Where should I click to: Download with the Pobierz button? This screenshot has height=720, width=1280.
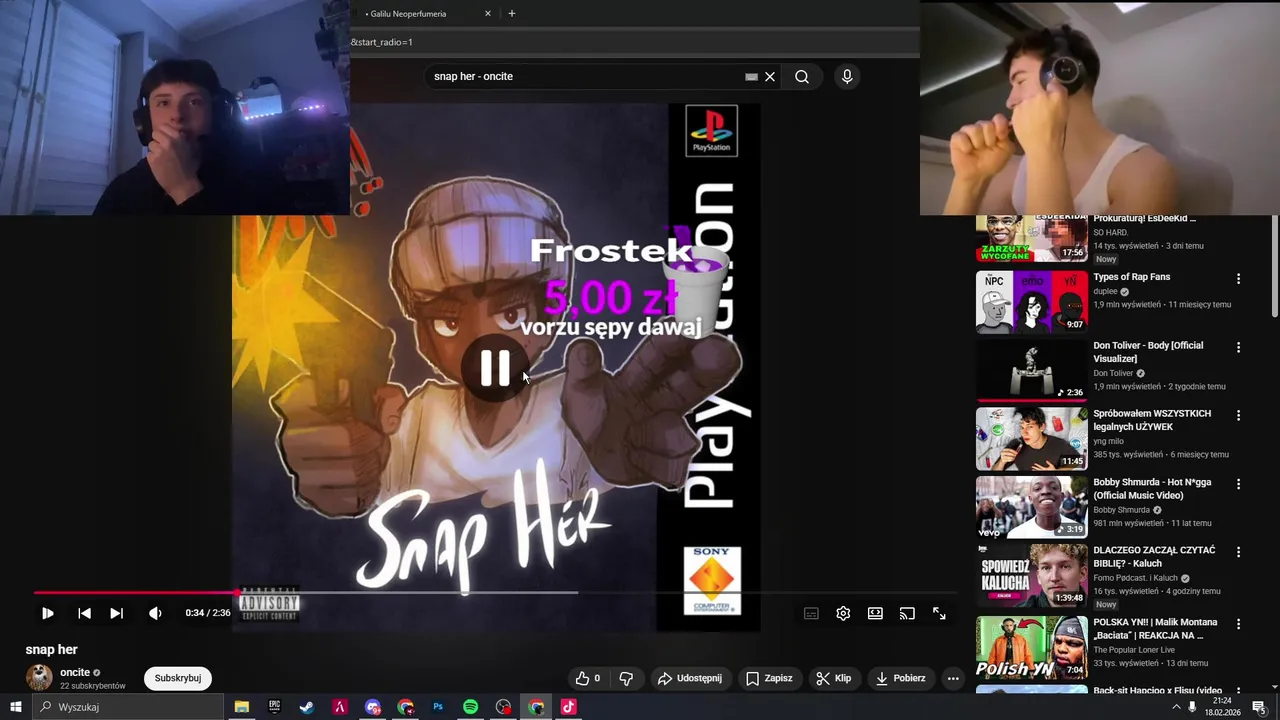point(900,678)
